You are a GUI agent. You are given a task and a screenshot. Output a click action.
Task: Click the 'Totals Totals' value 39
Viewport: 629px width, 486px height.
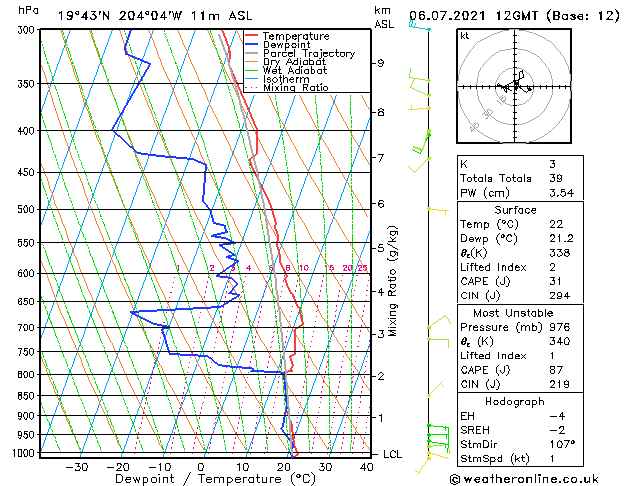coord(556,178)
